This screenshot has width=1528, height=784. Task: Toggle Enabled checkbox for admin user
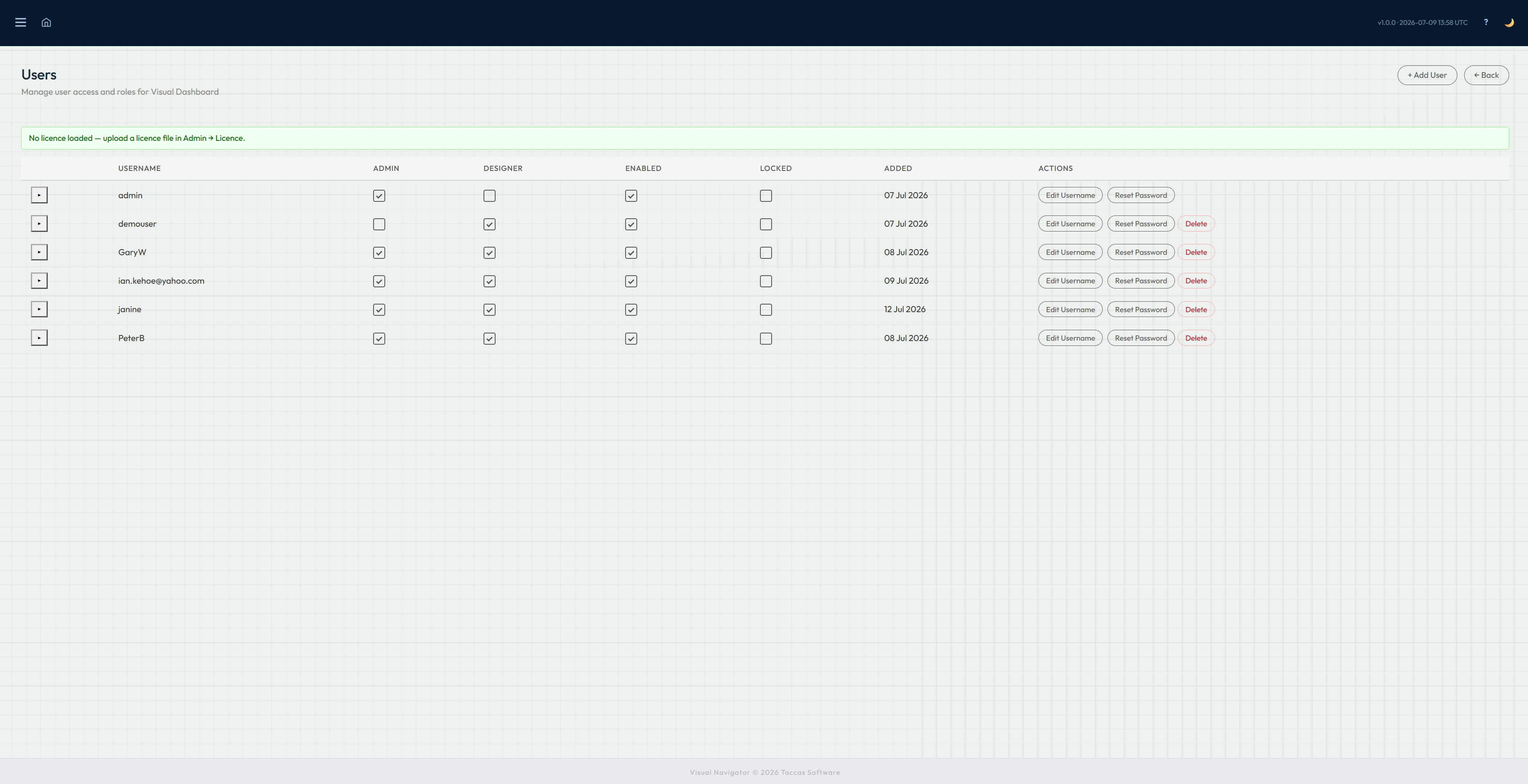[x=631, y=196]
